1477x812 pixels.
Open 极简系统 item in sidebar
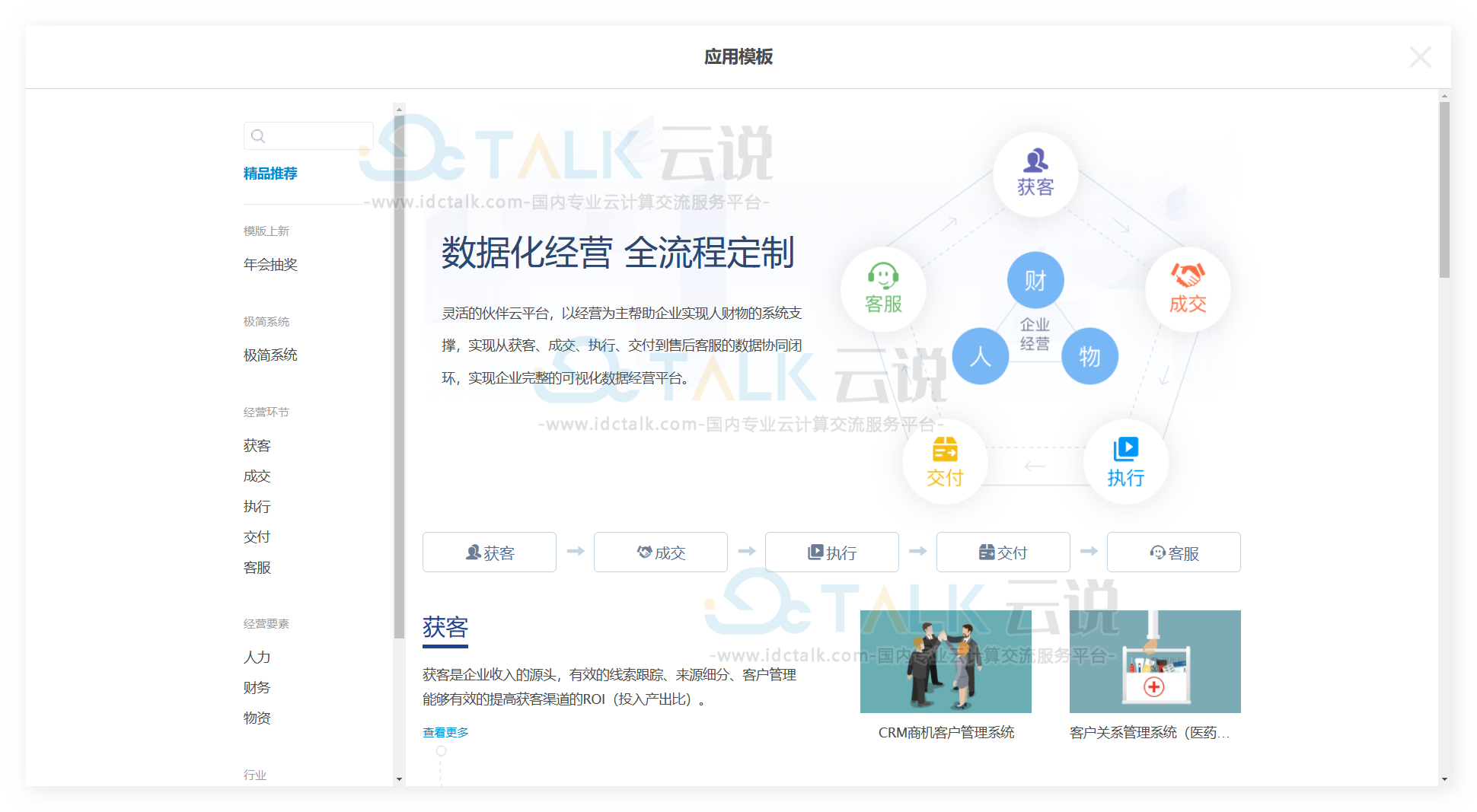click(x=270, y=355)
